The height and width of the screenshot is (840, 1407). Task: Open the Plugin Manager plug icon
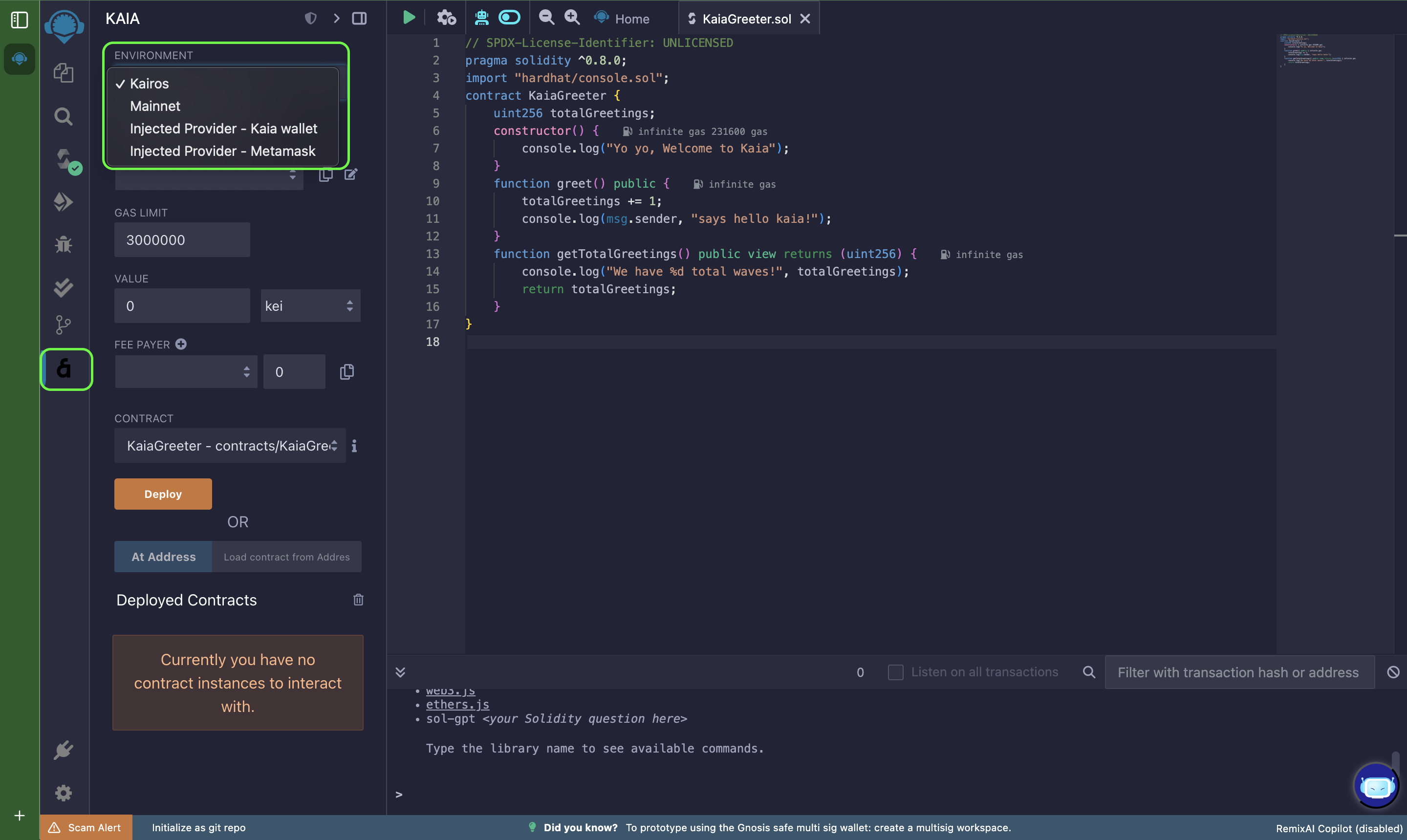pyautogui.click(x=64, y=750)
